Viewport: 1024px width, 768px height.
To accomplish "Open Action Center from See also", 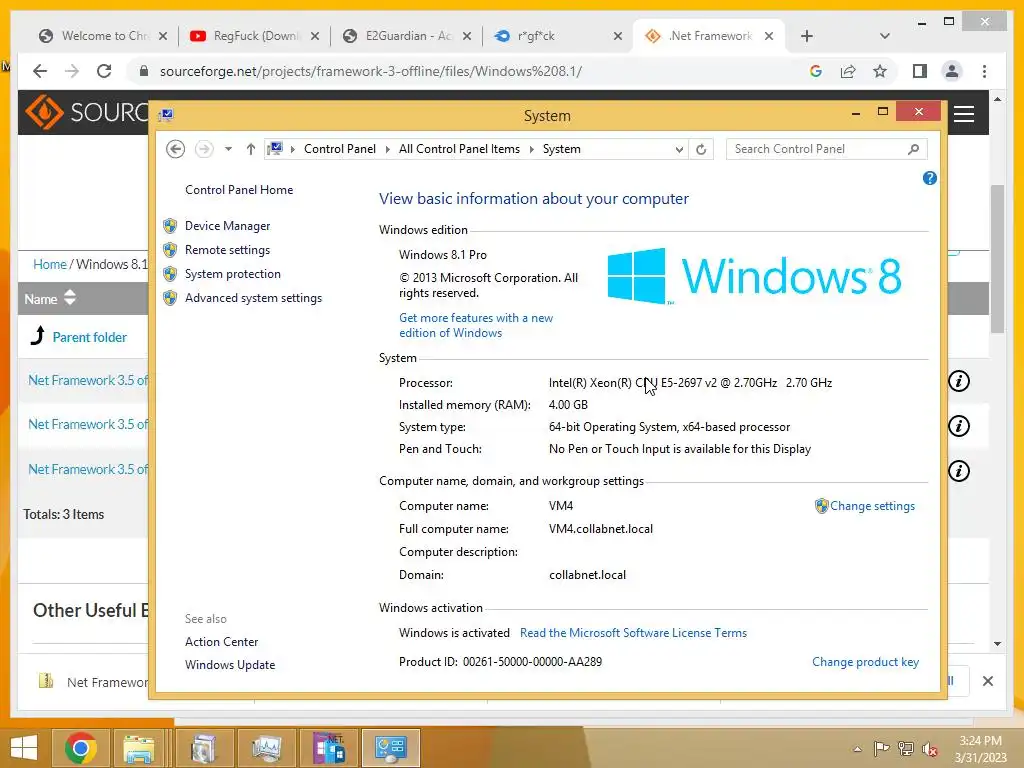I will point(221,642).
